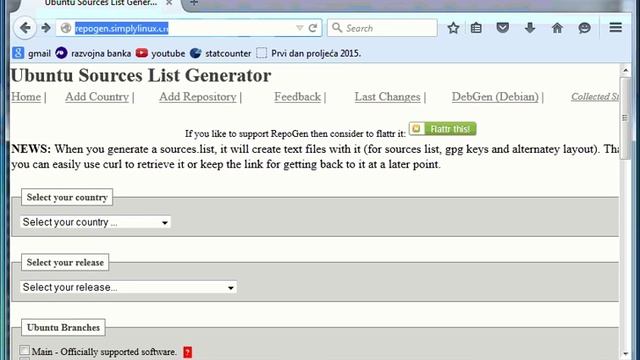Click the browser forward arrow
This screenshot has height=360, width=640.
pos(46,28)
